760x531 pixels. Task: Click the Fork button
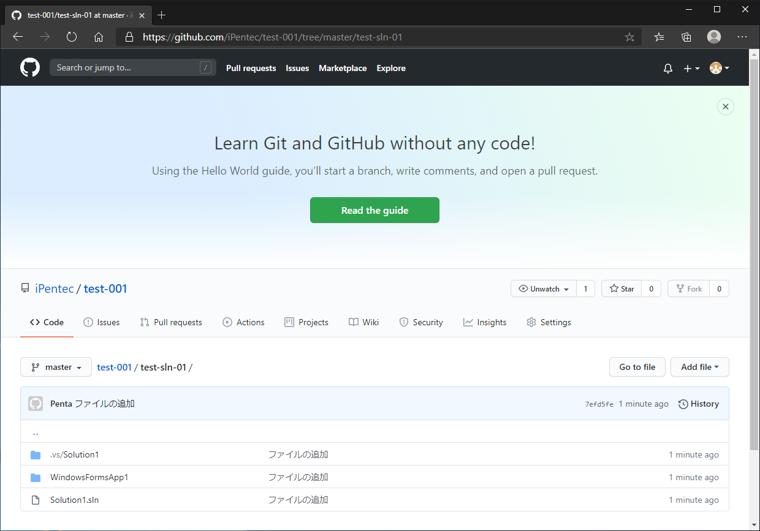click(x=689, y=289)
